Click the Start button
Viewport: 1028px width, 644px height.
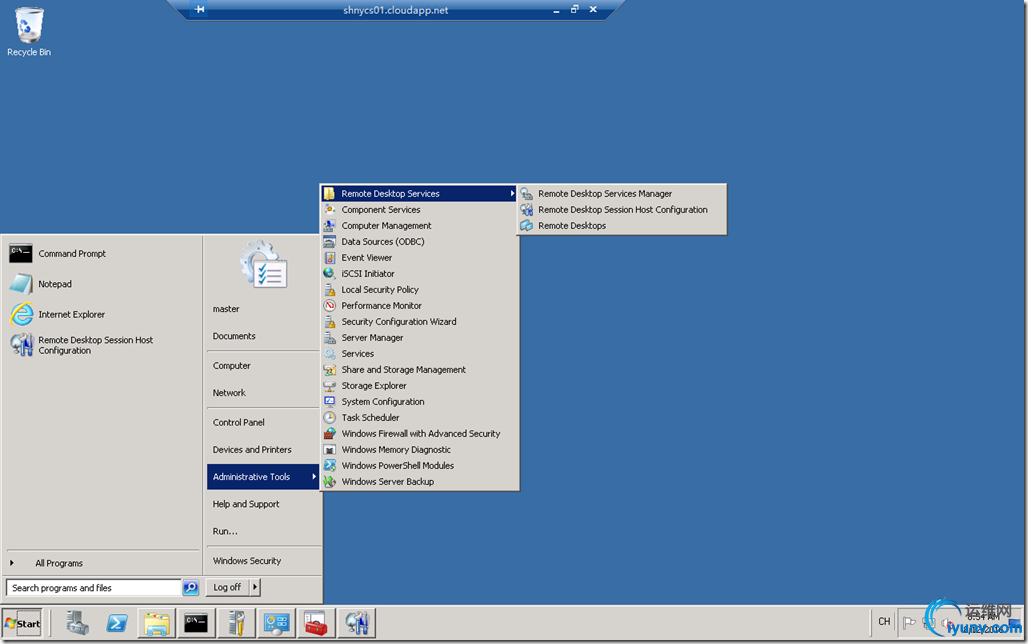tap(22, 623)
